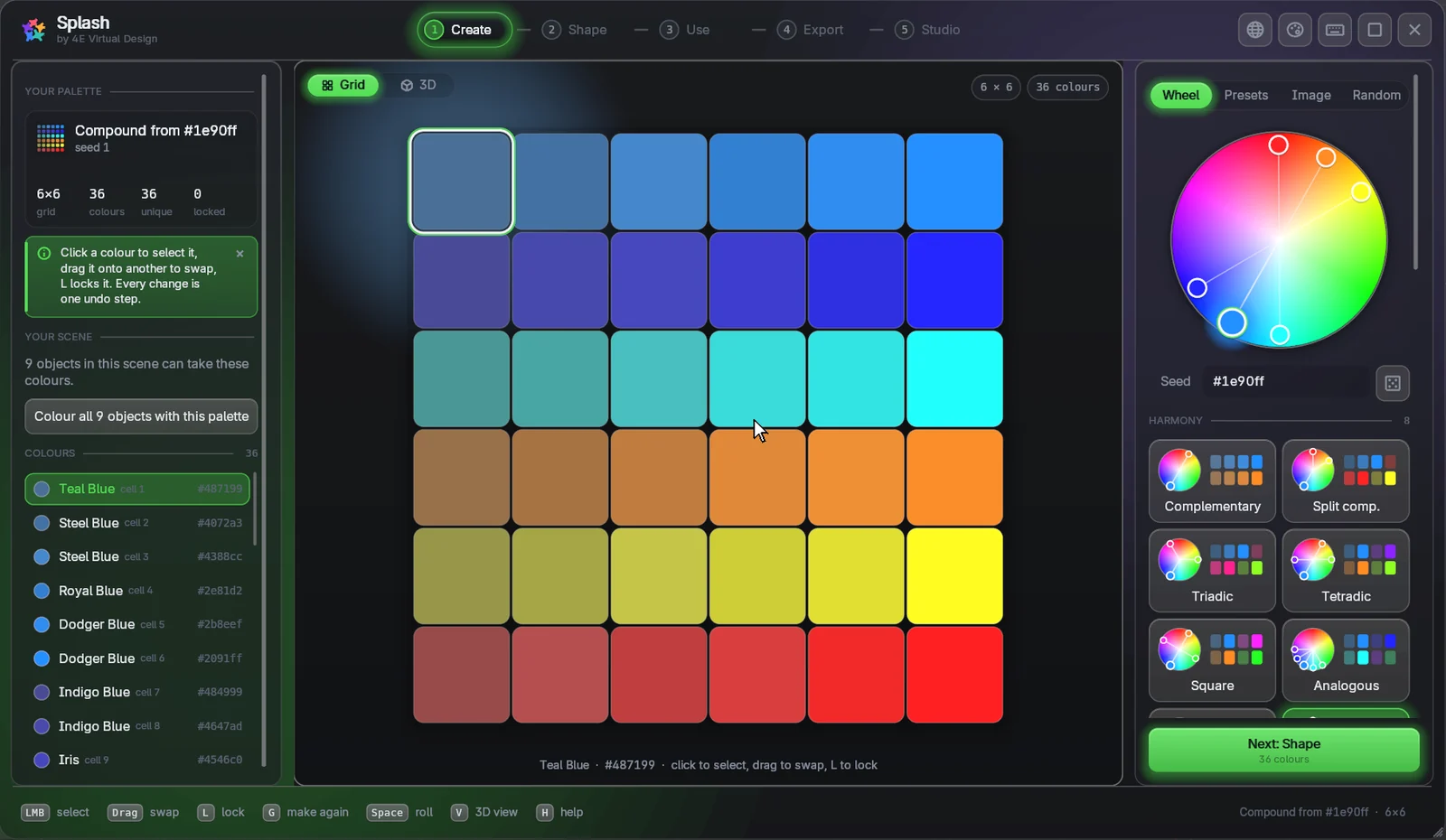Select Teal Blue cell 1 row
This screenshot has width=1446, height=840.
pyautogui.click(x=137, y=489)
